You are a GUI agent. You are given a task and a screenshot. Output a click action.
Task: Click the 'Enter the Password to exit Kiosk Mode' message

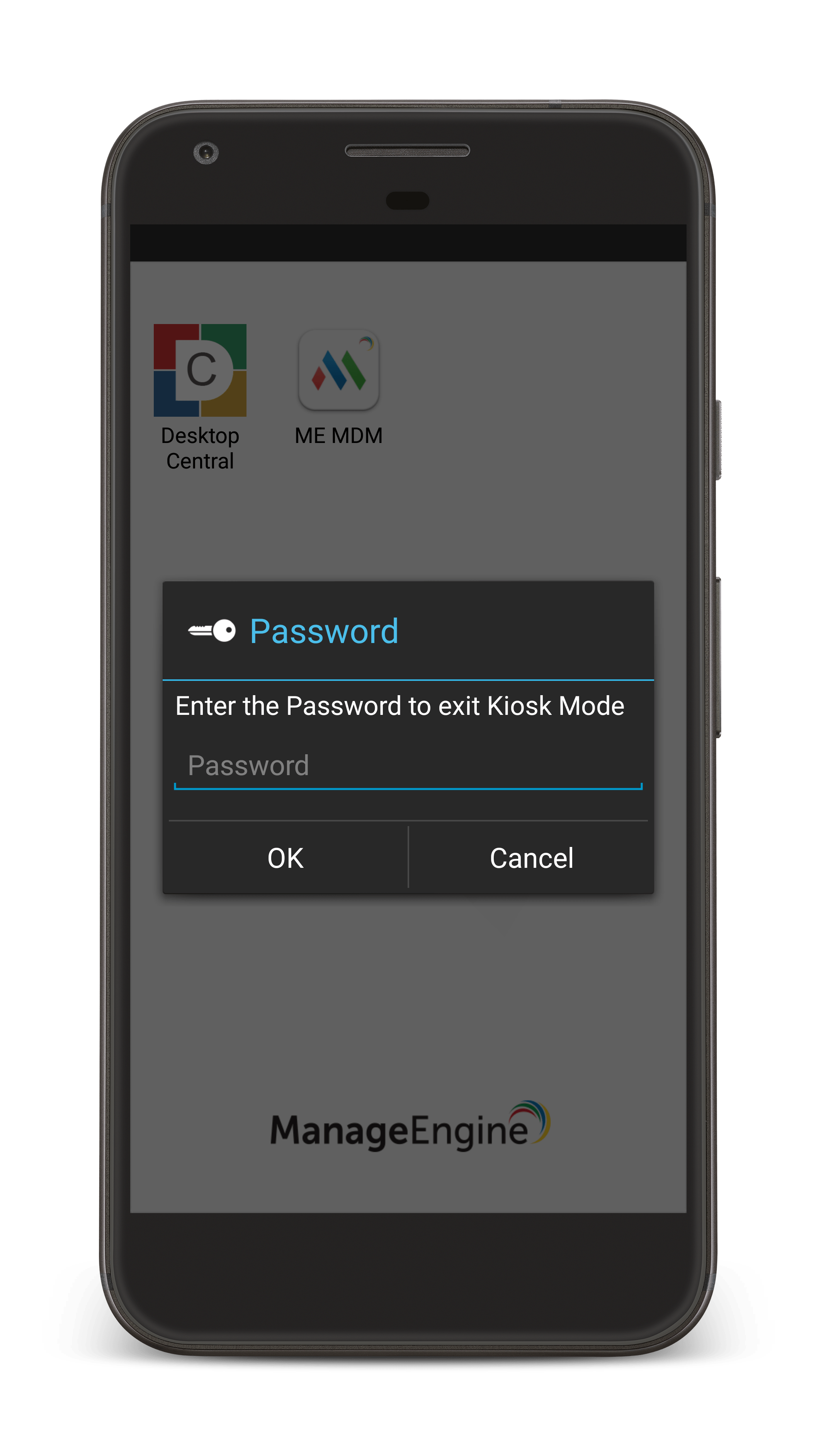tap(400, 706)
